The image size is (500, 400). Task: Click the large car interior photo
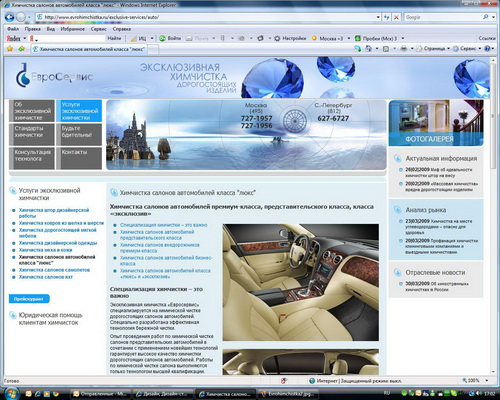point(301,282)
